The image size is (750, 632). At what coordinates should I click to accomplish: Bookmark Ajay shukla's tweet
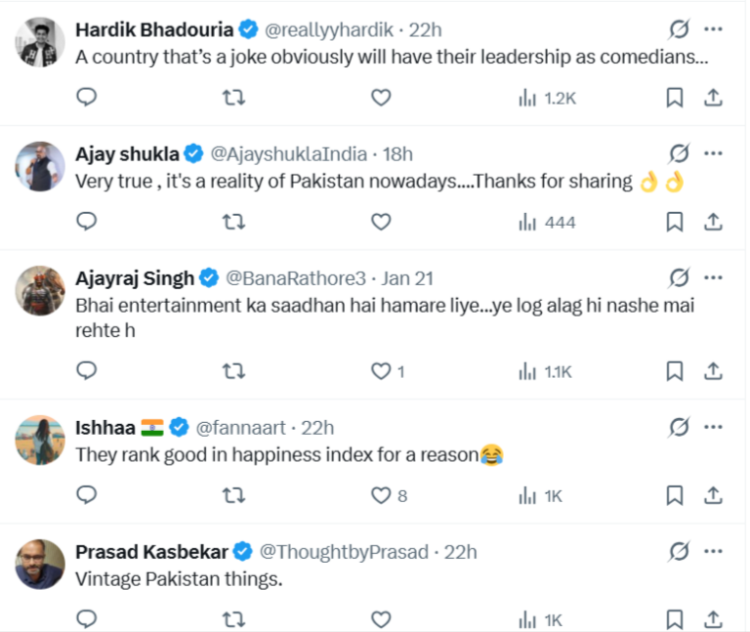pyautogui.click(x=675, y=221)
